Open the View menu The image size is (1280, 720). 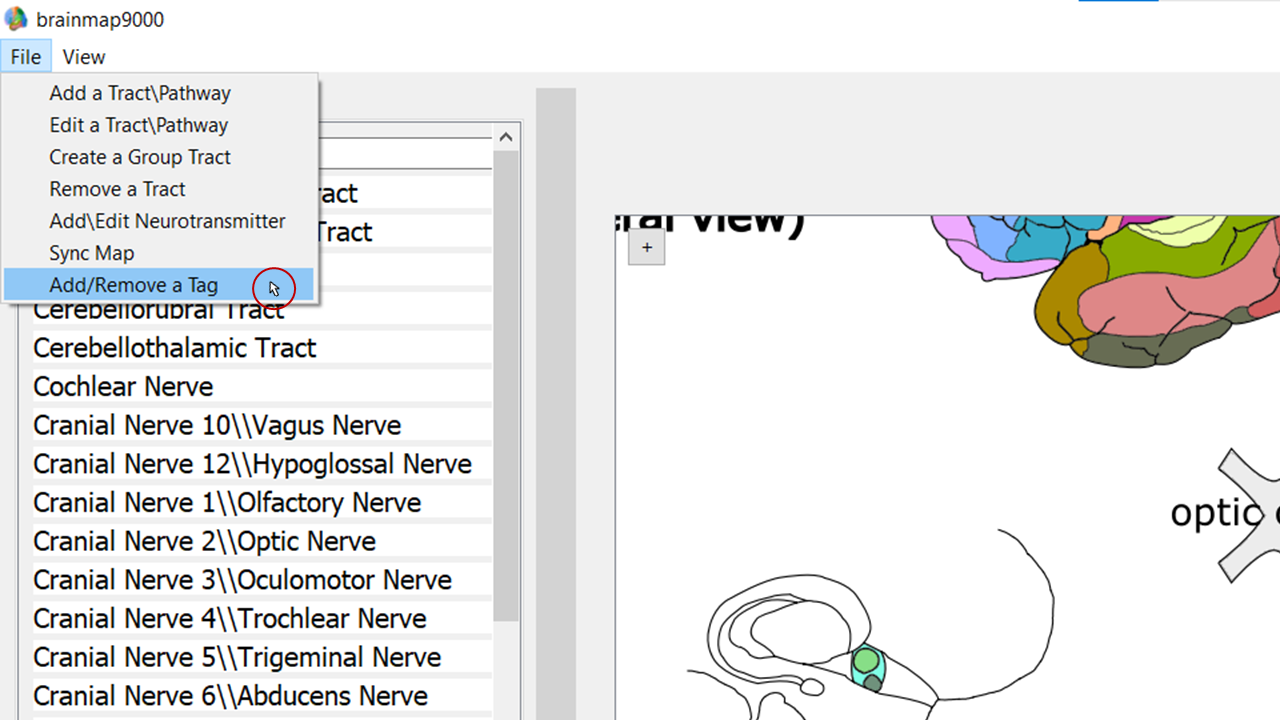(x=83, y=57)
